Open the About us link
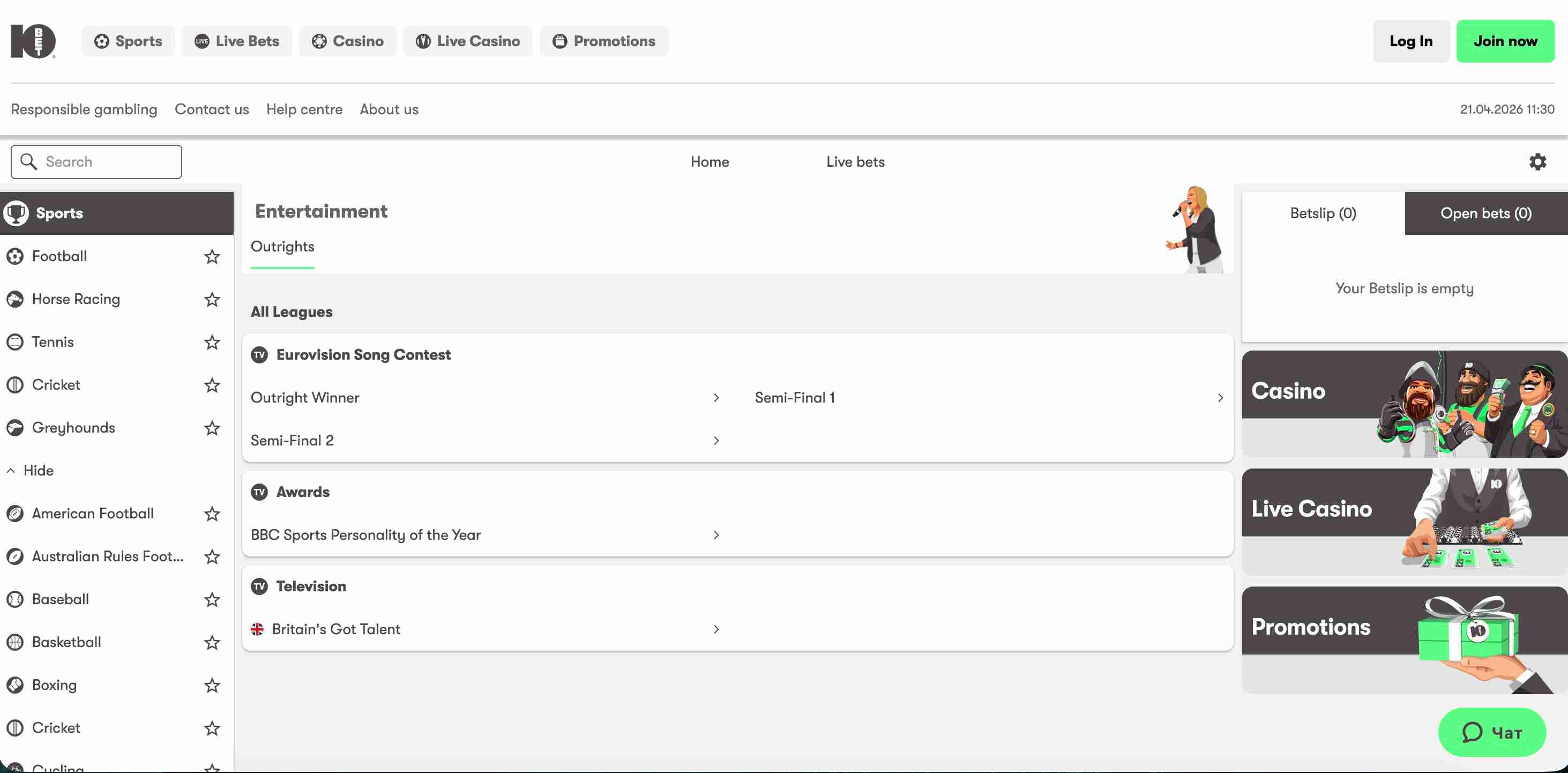 coord(389,109)
